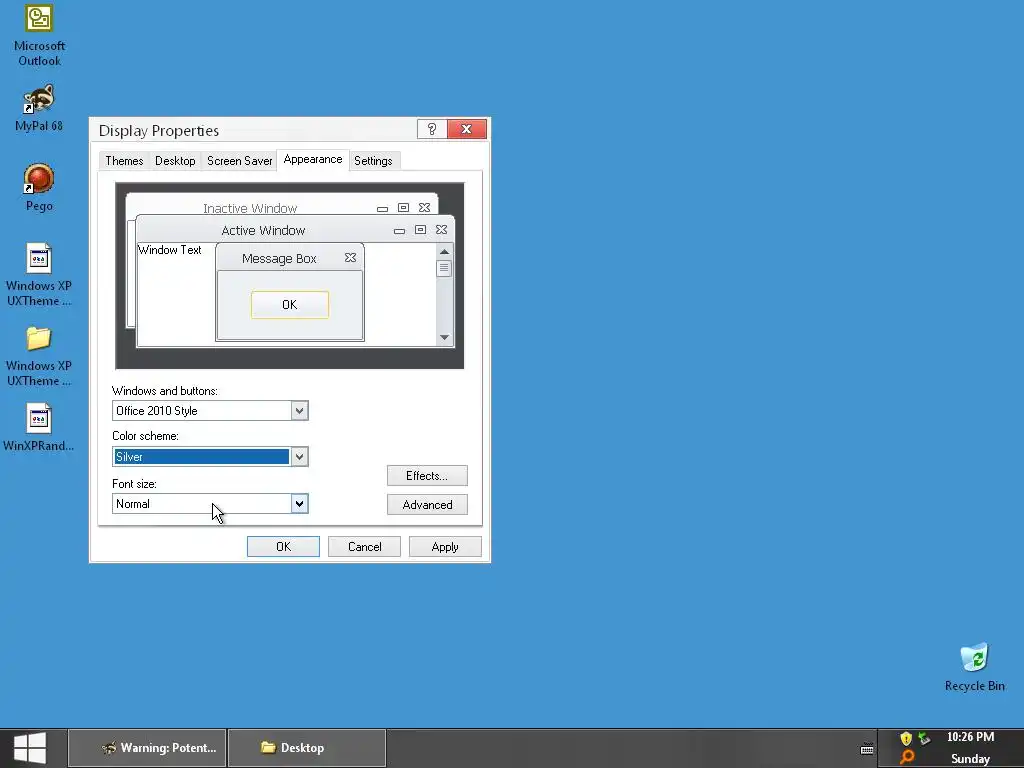Select the Windows XP UXTheme folder icon
The width and height of the screenshot is (1024, 768).
tap(39, 356)
